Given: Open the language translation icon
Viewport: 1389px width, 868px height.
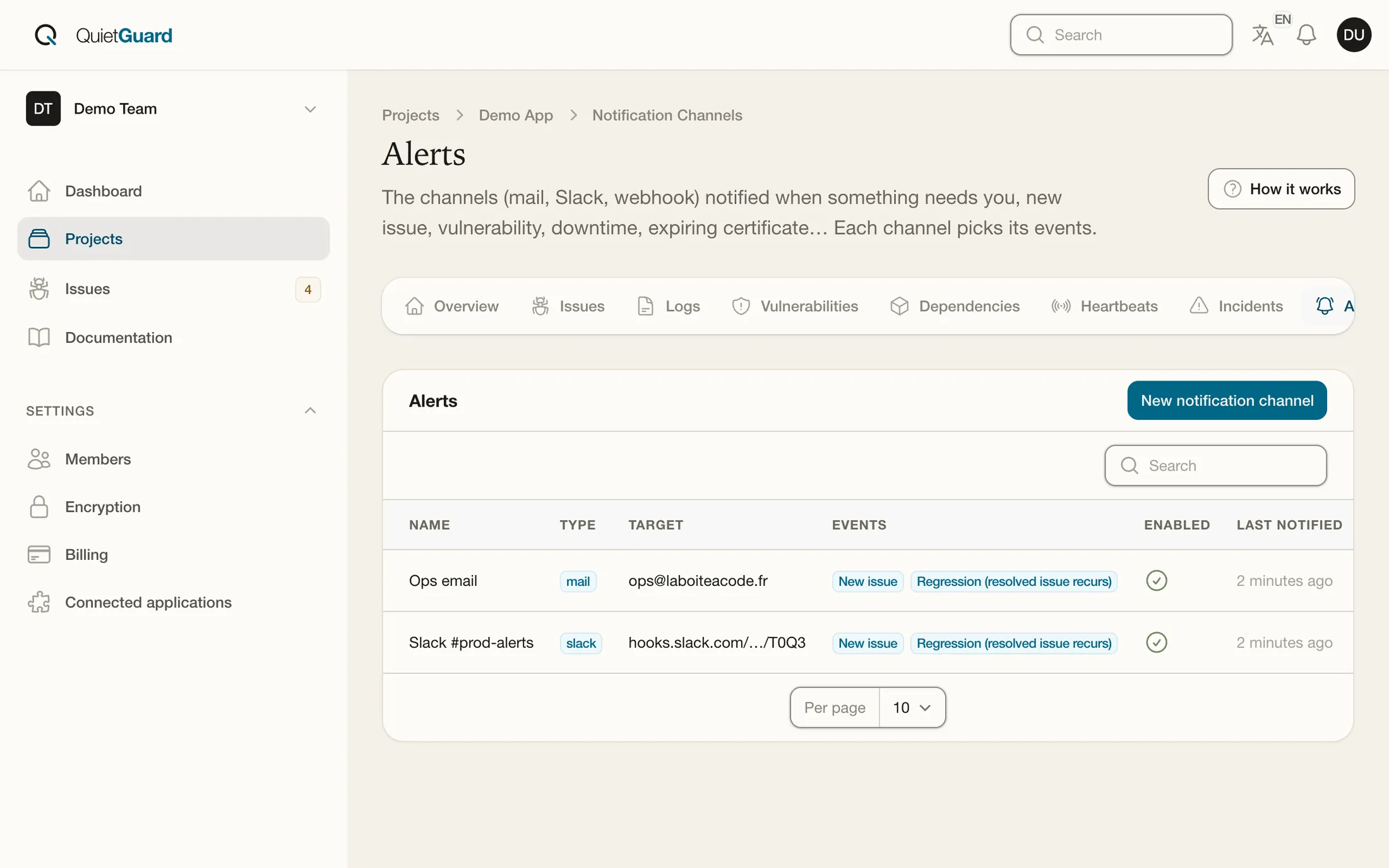Looking at the screenshot, I should tap(1262, 35).
